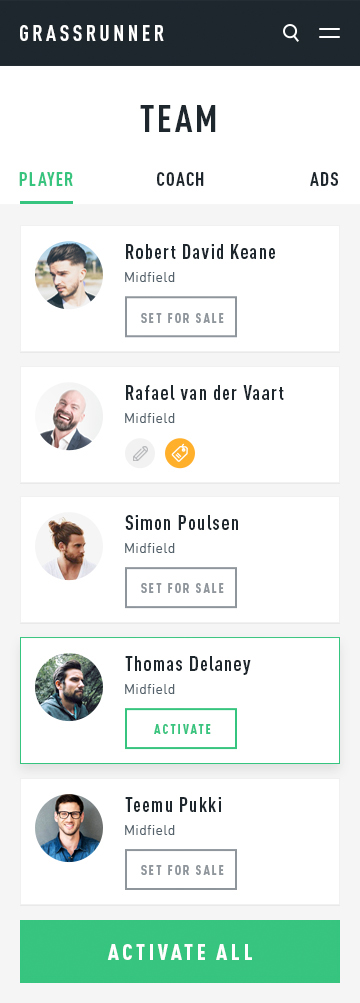Switch to the Coach tab
Image resolution: width=360 pixels, height=1003 pixels.
coord(180,179)
